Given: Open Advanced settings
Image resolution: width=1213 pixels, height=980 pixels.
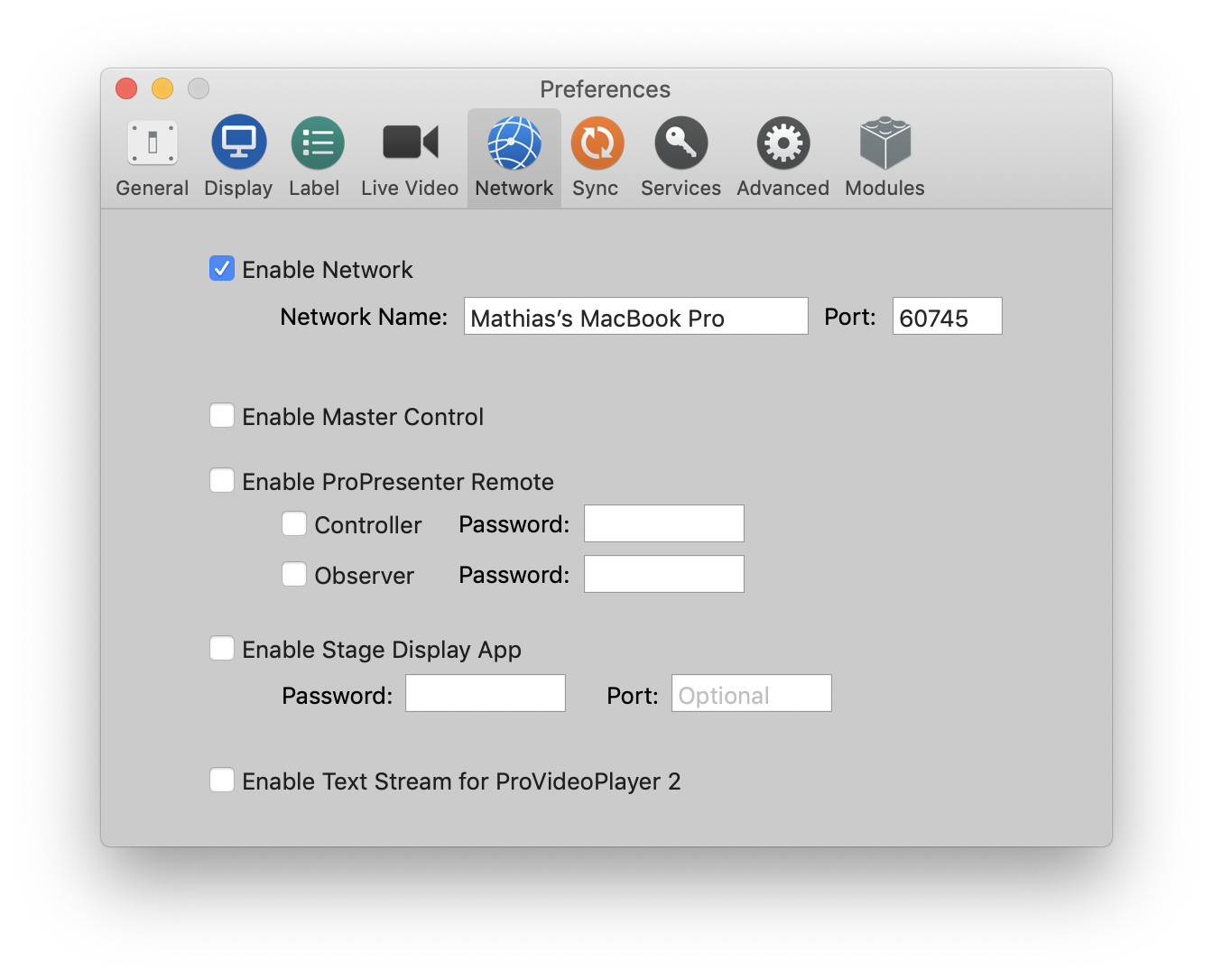Looking at the screenshot, I should pyautogui.click(x=782, y=153).
